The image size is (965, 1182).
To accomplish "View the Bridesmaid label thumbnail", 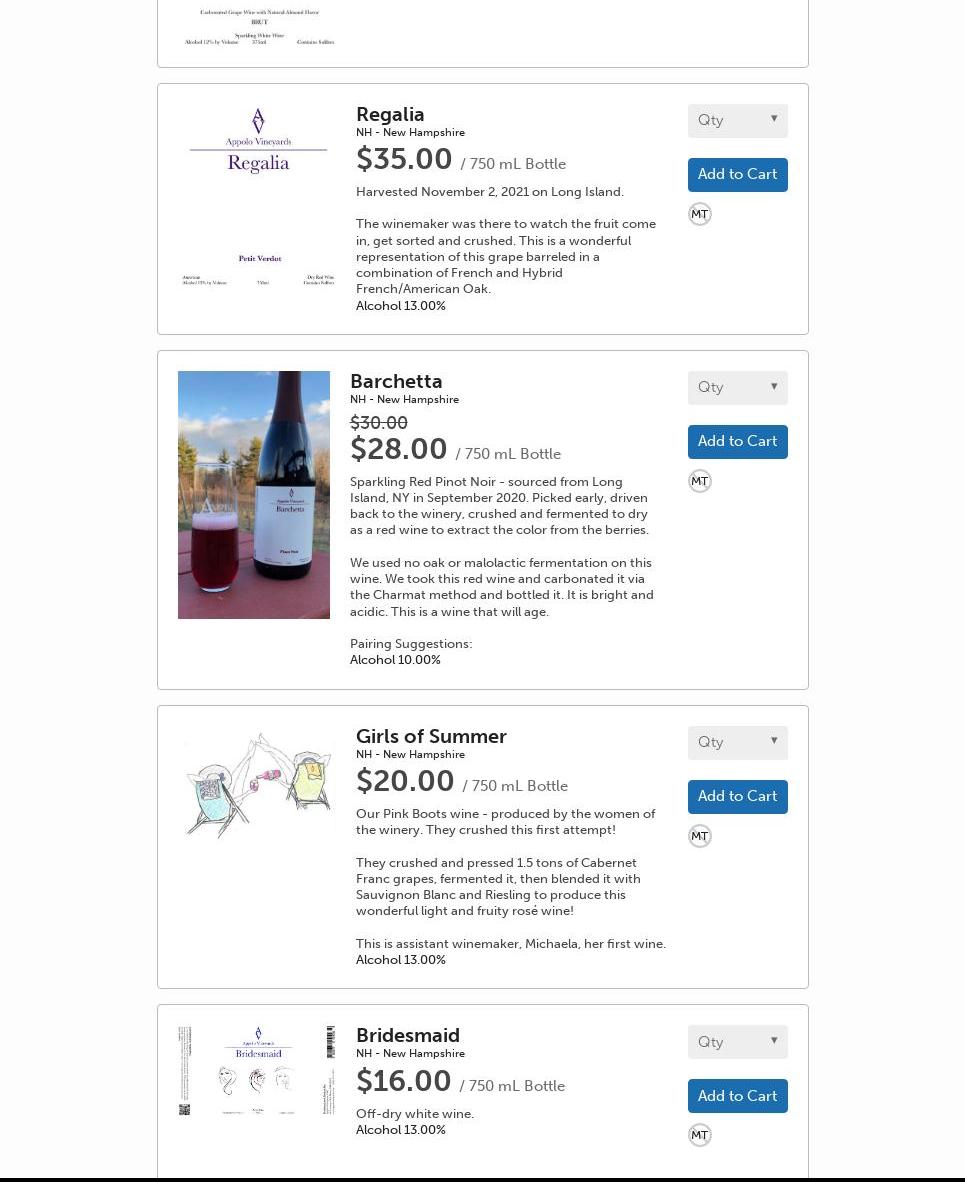I will click(x=258, y=1070).
